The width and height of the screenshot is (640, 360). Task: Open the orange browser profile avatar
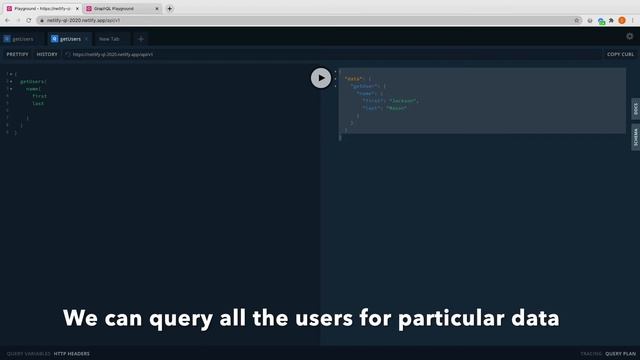[x=622, y=20]
